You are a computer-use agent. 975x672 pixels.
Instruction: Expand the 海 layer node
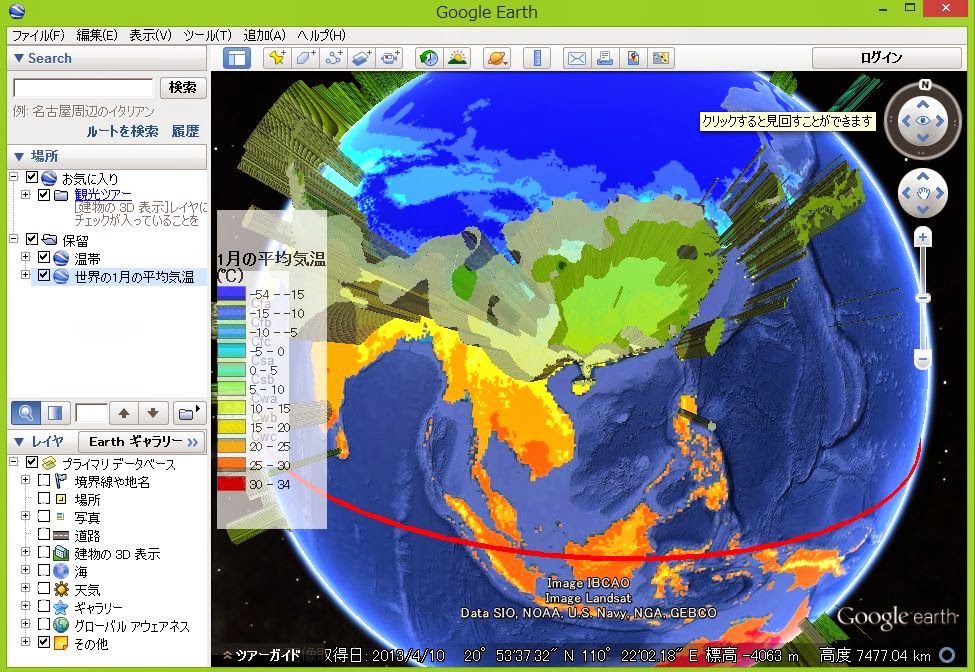point(25,569)
